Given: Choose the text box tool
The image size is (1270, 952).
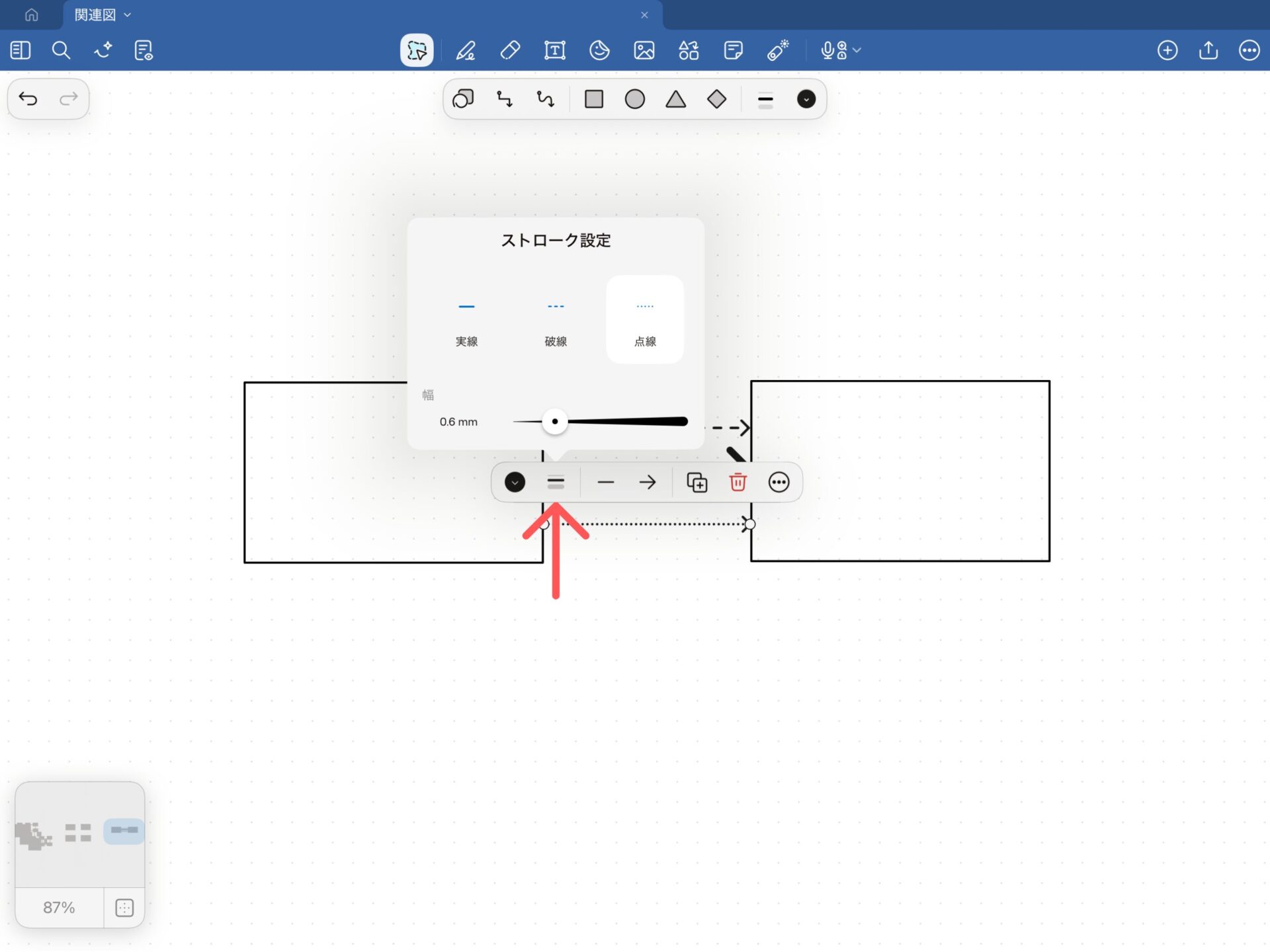Looking at the screenshot, I should click(554, 50).
